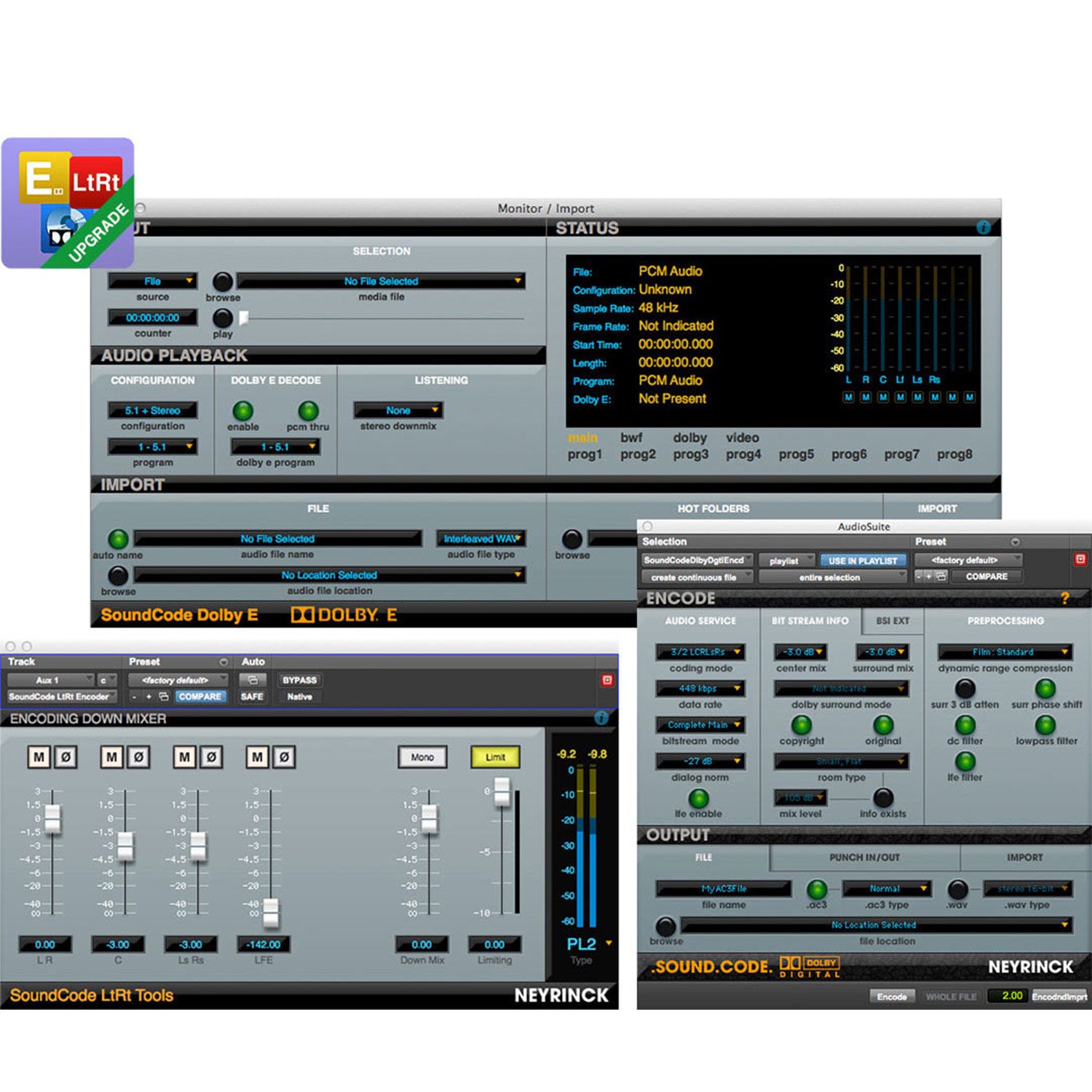Open the 5.1 + Stereo configuration dropdown

152,411
